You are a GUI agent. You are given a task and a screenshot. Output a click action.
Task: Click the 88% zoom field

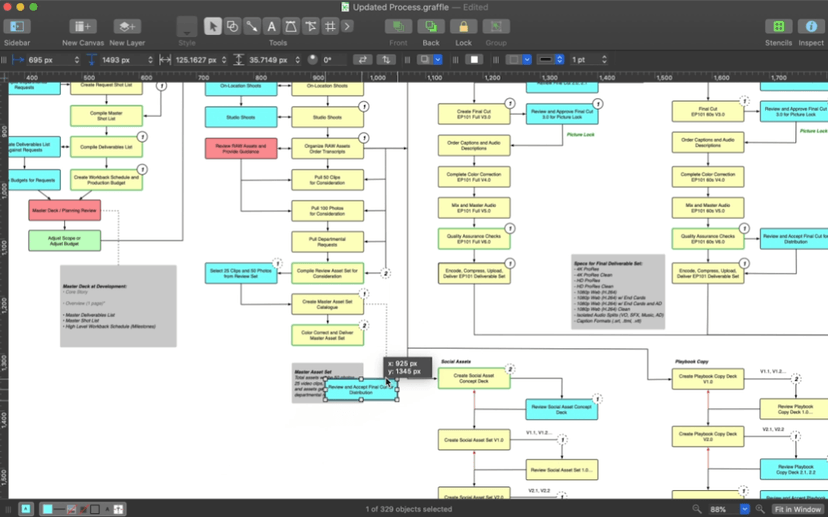pos(723,509)
